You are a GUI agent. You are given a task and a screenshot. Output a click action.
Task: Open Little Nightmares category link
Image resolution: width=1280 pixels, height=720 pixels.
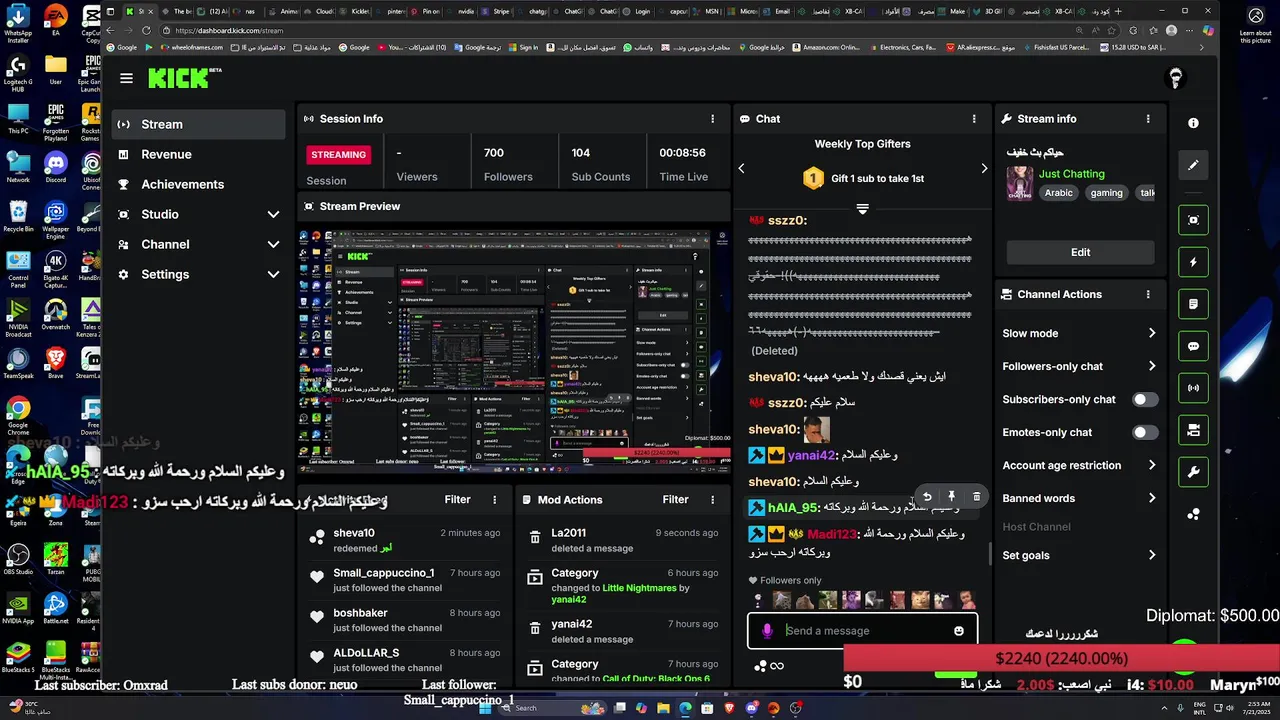pos(639,588)
